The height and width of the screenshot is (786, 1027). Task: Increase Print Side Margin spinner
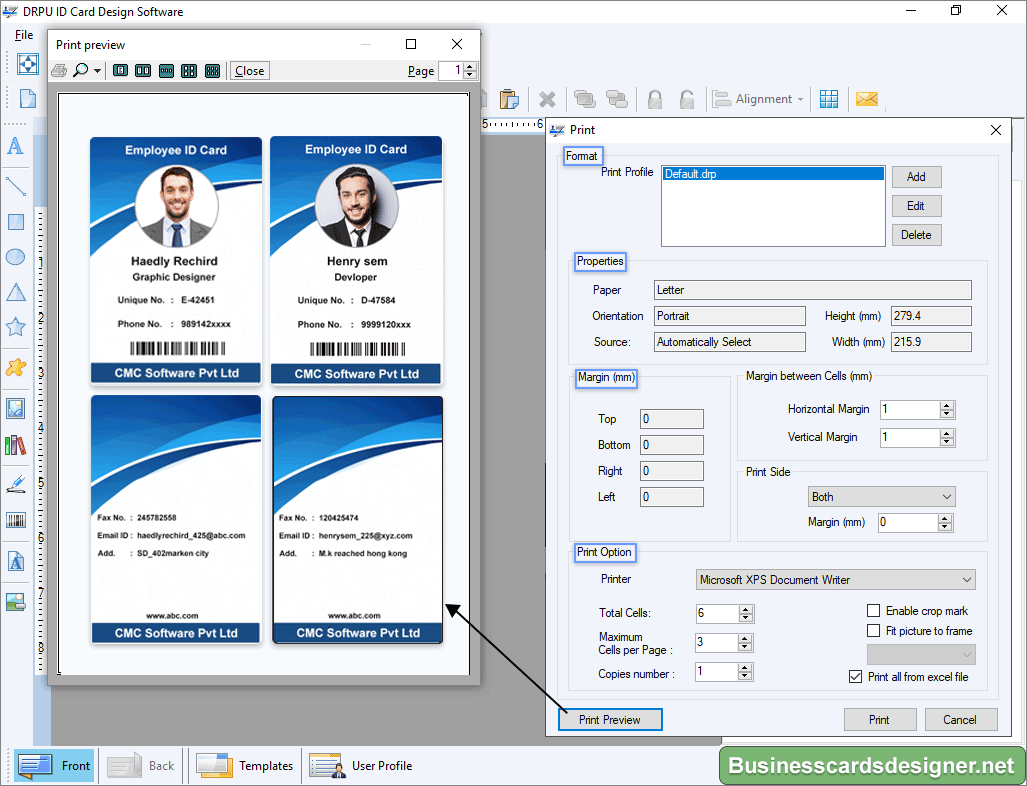point(944,519)
